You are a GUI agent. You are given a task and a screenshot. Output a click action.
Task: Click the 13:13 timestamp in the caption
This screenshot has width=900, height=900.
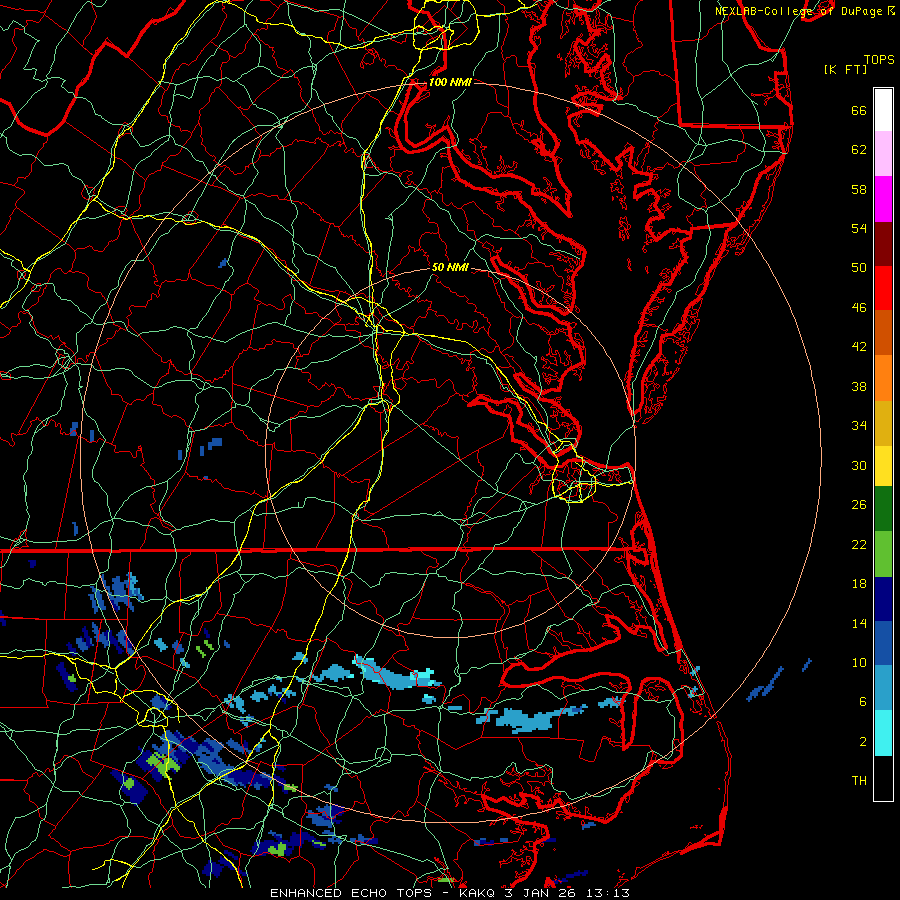point(608,893)
